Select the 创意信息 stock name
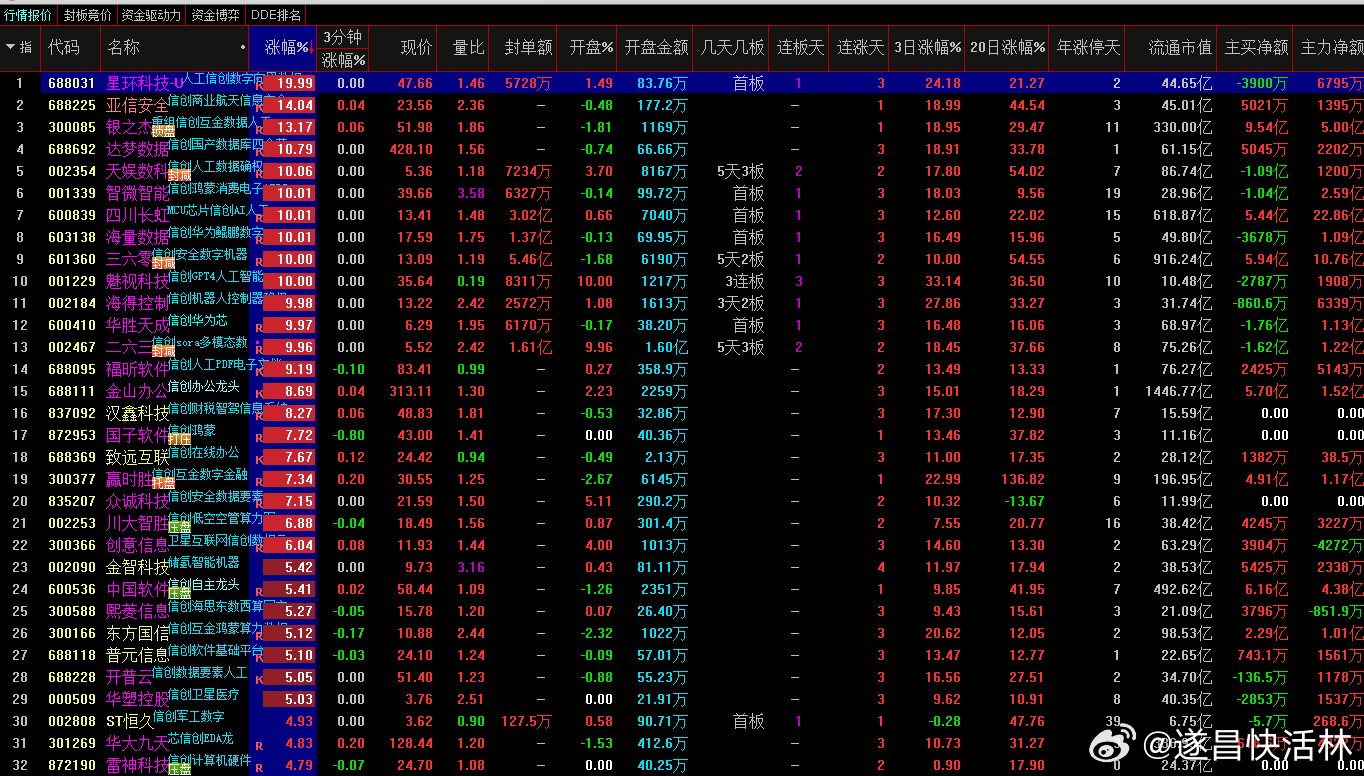Image resolution: width=1364 pixels, height=776 pixels. point(138,545)
